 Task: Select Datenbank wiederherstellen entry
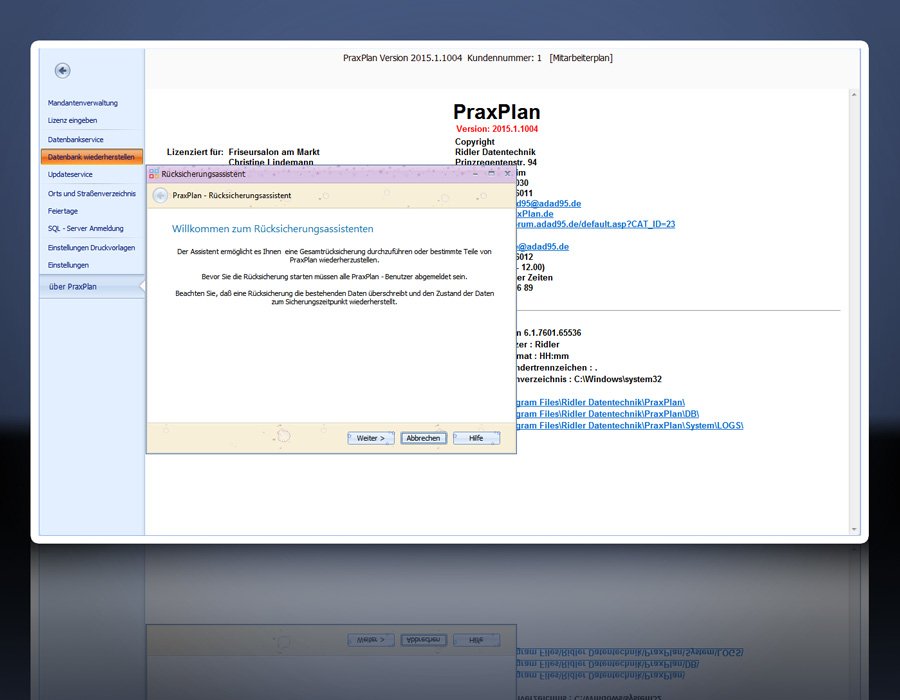[91, 157]
